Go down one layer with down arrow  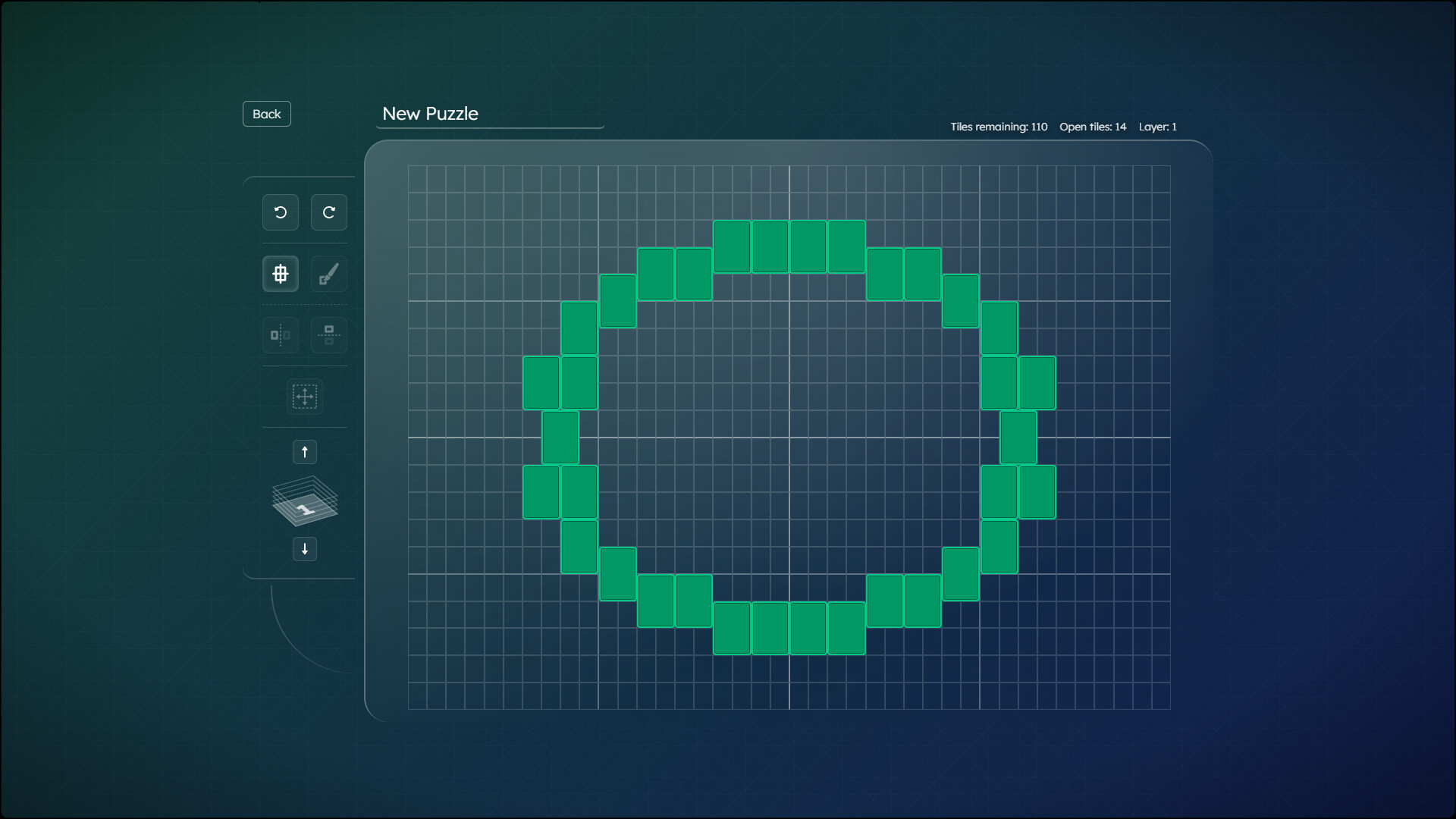coord(305,549)
